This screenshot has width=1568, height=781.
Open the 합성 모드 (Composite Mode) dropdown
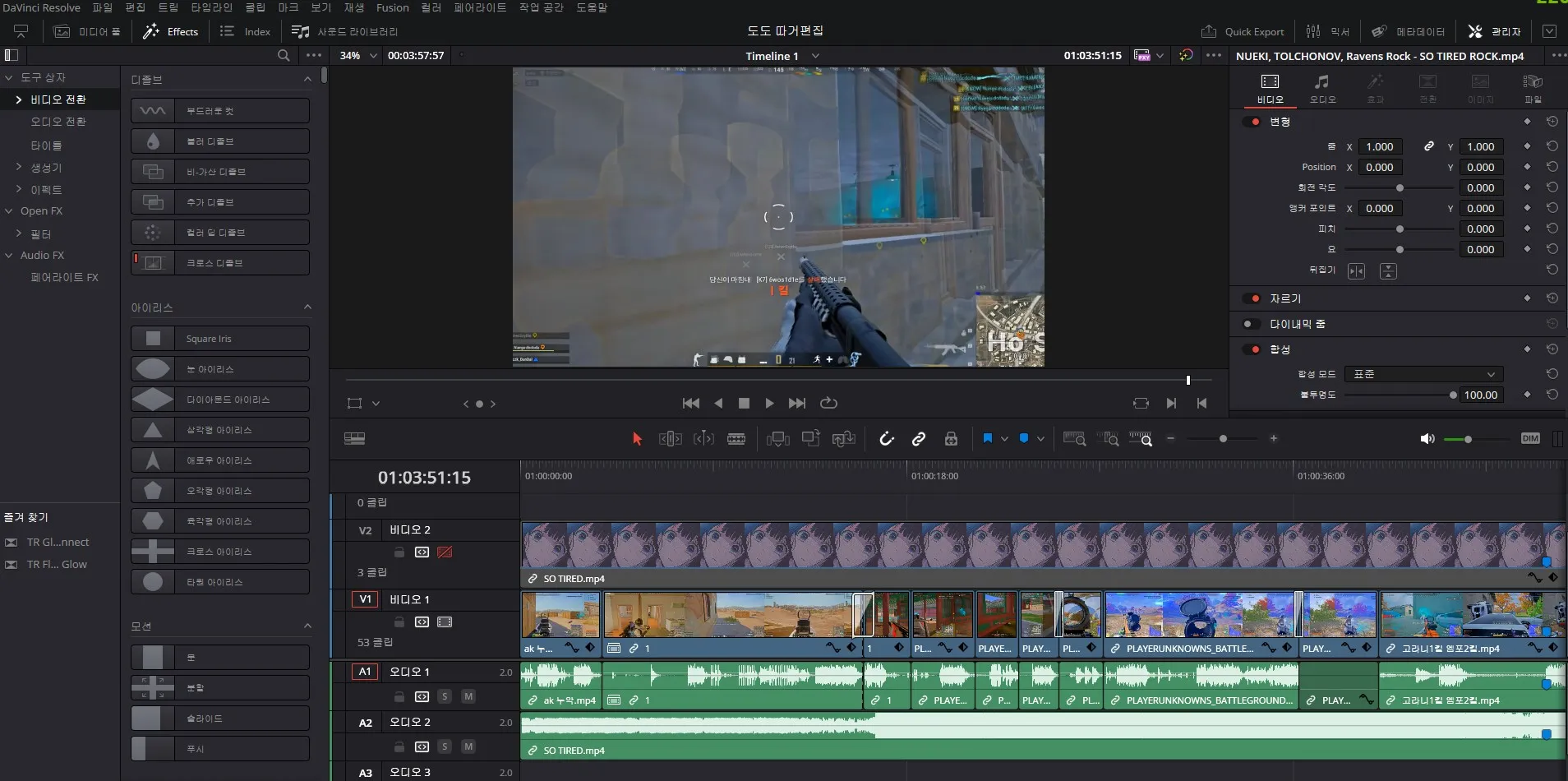tap(1424, 374)
